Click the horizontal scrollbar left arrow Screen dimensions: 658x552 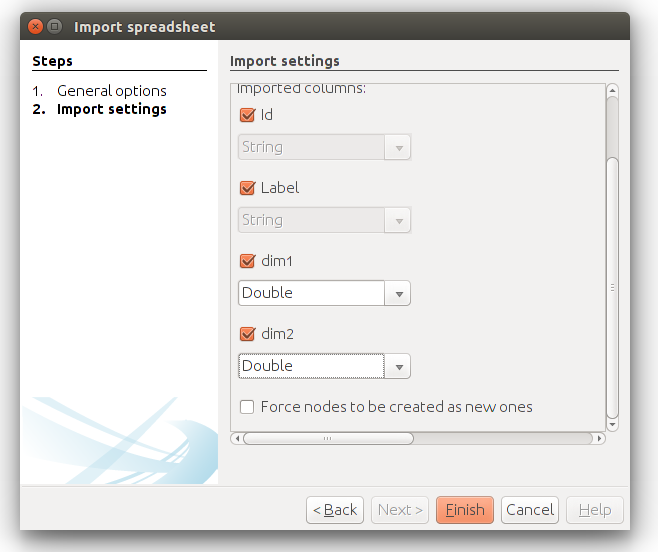pyautogui.click(x=238, y=439)
